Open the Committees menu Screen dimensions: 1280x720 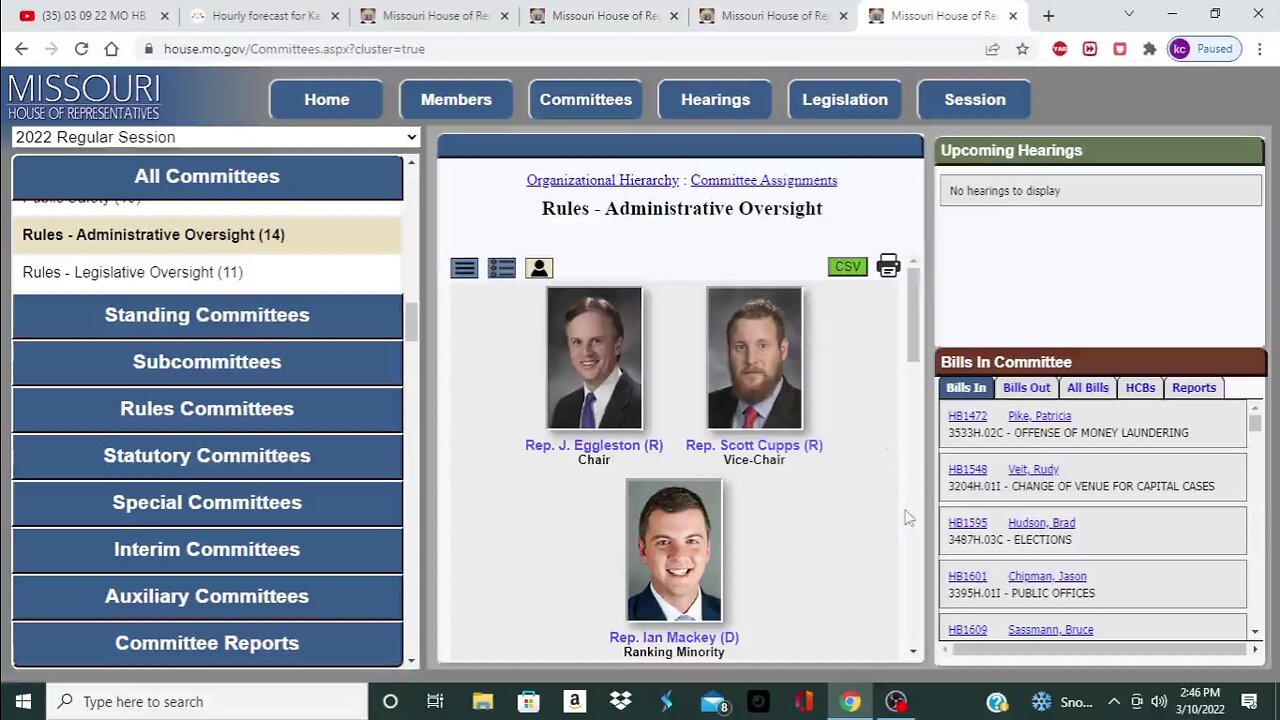coord(586,100)
